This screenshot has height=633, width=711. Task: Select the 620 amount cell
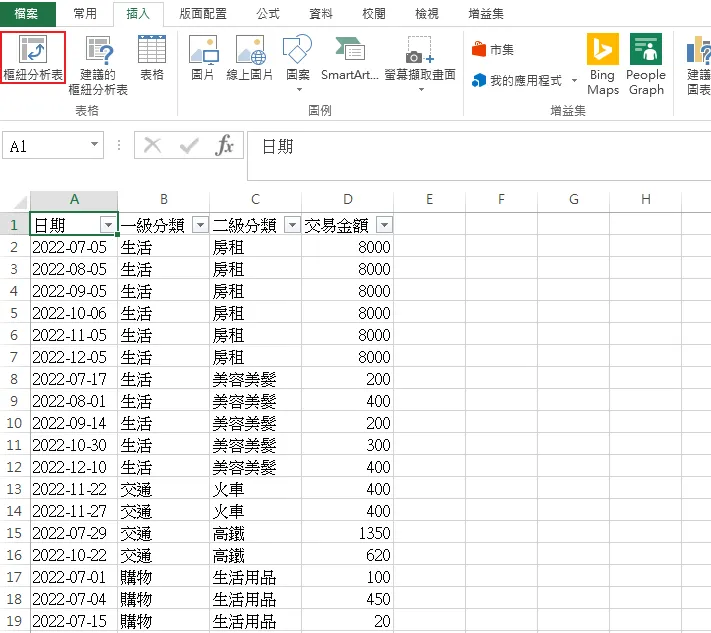point(348,555)
